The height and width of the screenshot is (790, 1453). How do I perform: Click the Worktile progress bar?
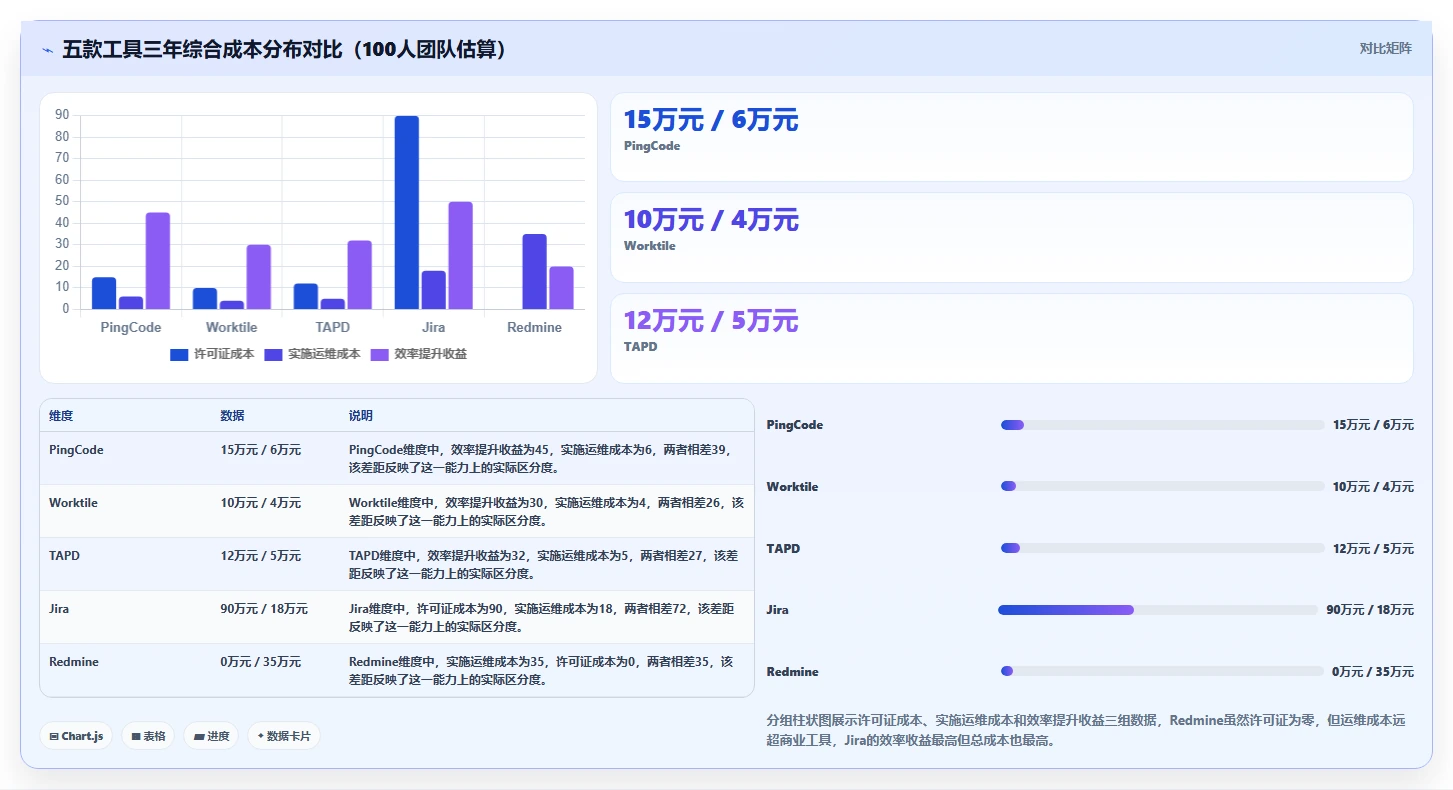pos(1162,486)
